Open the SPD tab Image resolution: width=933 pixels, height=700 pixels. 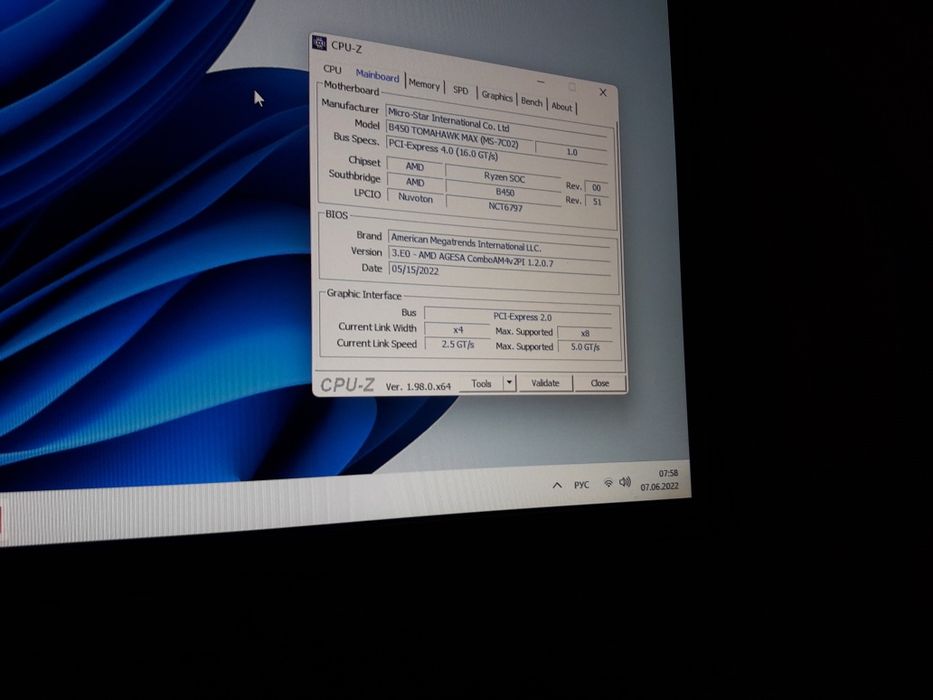pos(461,90)
